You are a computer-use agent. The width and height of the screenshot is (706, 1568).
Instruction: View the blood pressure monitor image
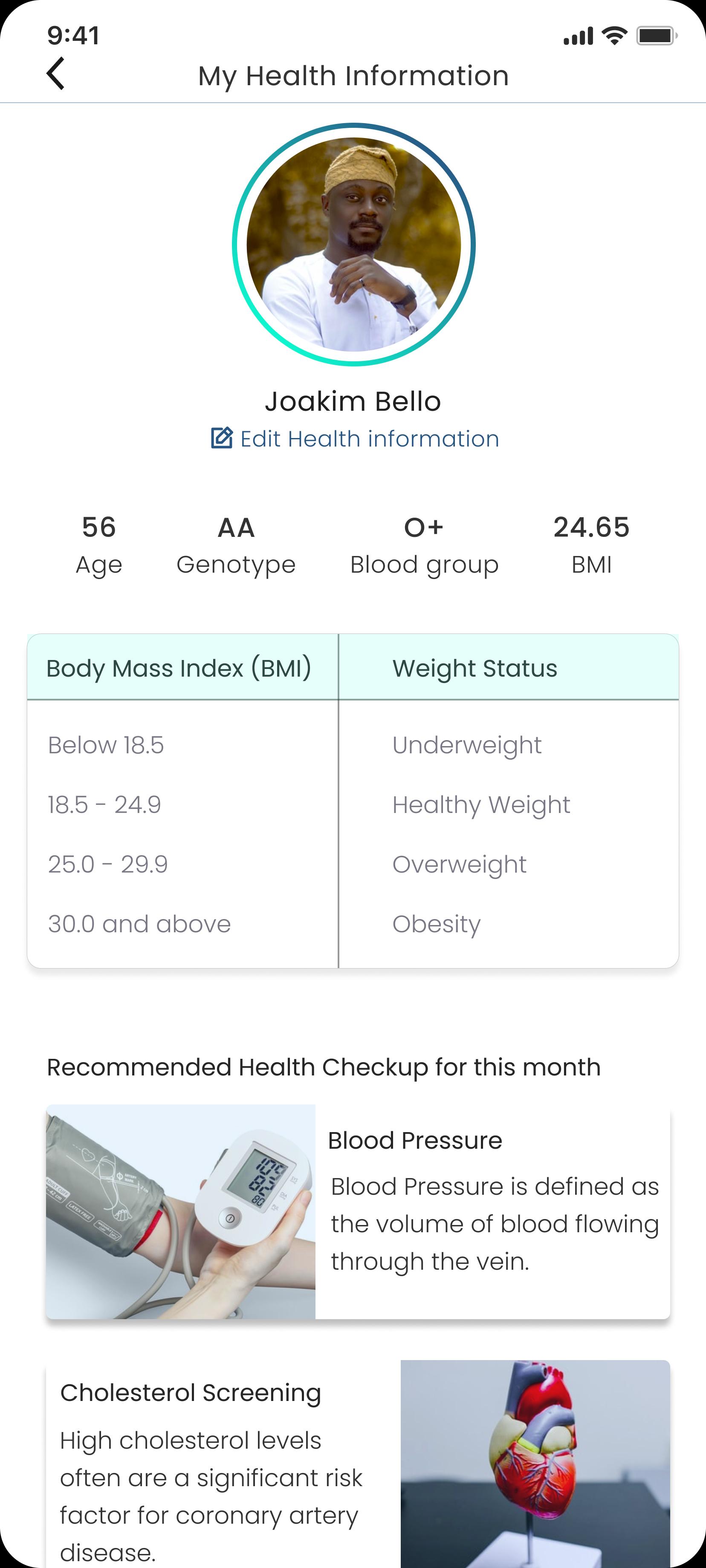coord(181,1212)
